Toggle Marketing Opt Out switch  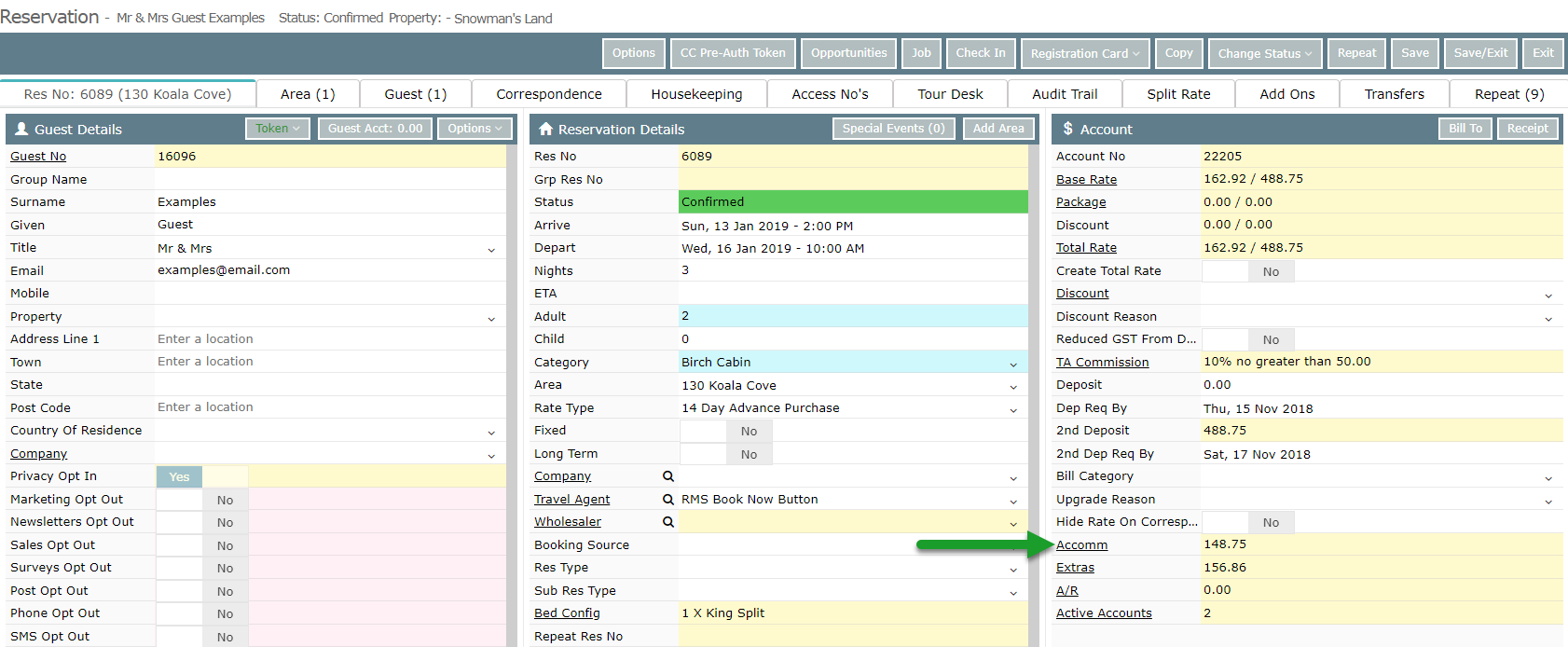(202, 500)
